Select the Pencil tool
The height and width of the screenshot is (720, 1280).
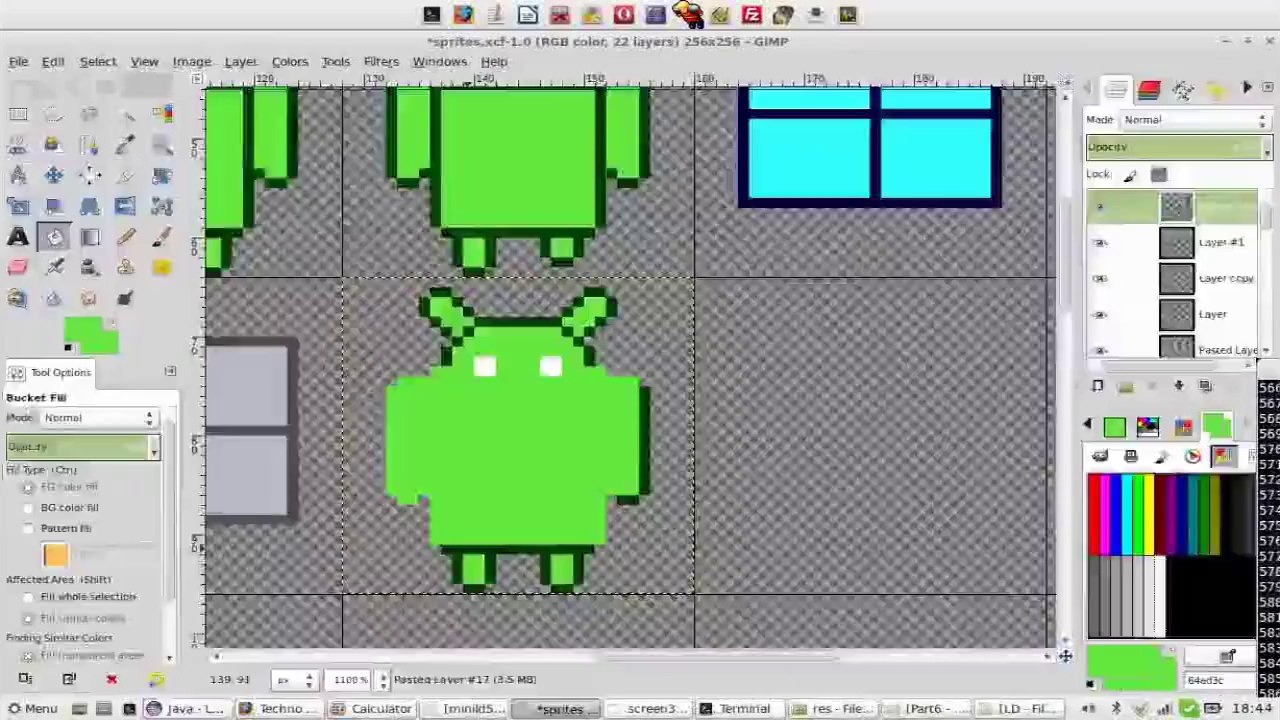[x=125, y=237]
